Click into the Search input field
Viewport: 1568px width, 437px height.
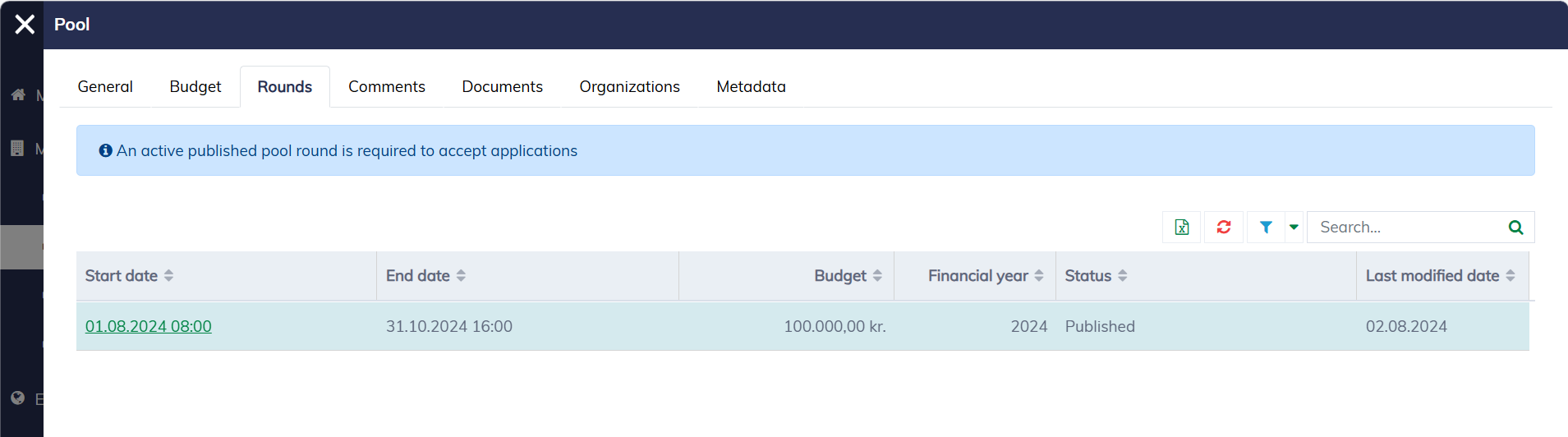[x=1405, y=228]
